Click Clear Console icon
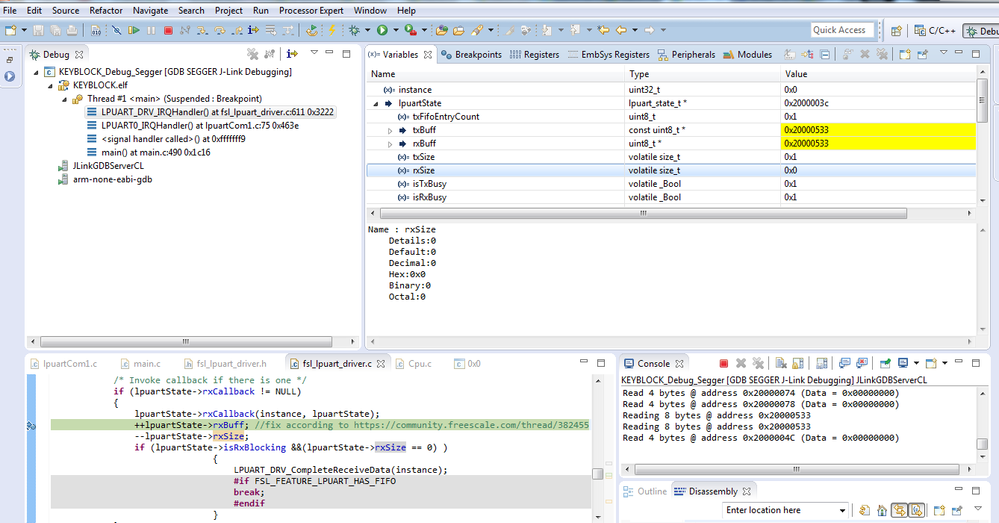Viewport: 999px width, 523px height. 780,364
